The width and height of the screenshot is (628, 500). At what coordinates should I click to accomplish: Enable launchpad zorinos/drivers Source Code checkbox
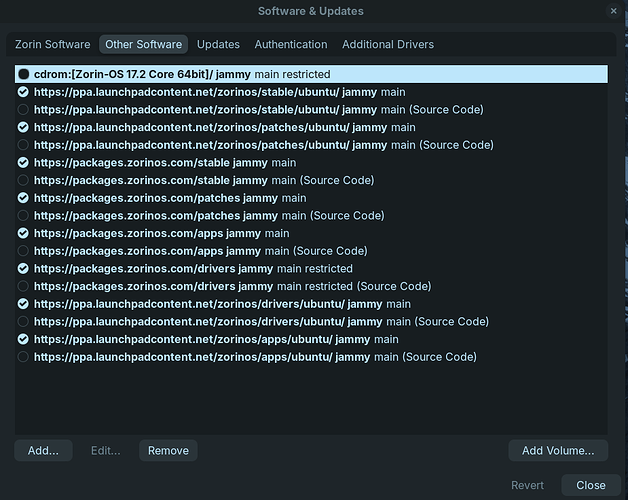tap(23, 322)
